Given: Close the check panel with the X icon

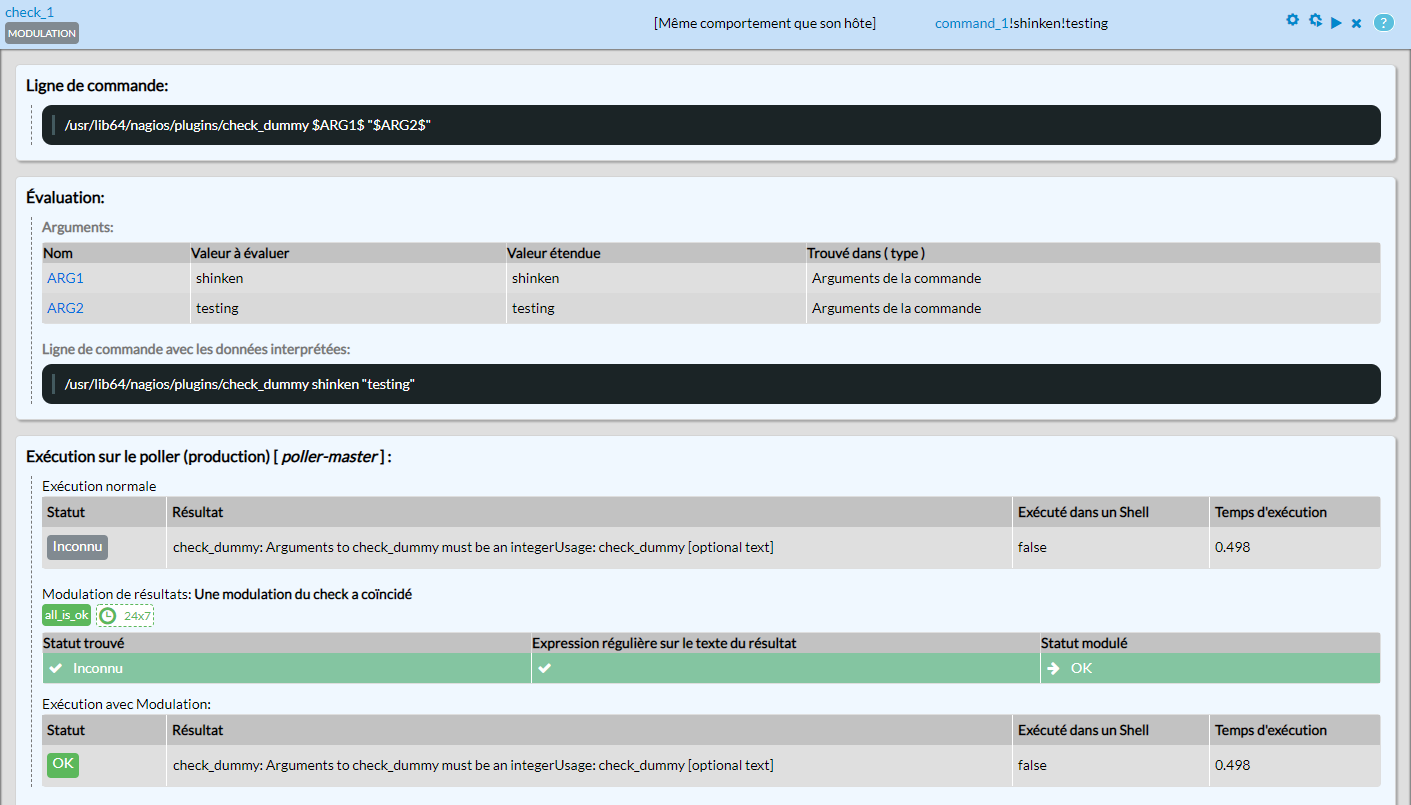Looking at the screenshot, I should 1357,23.
